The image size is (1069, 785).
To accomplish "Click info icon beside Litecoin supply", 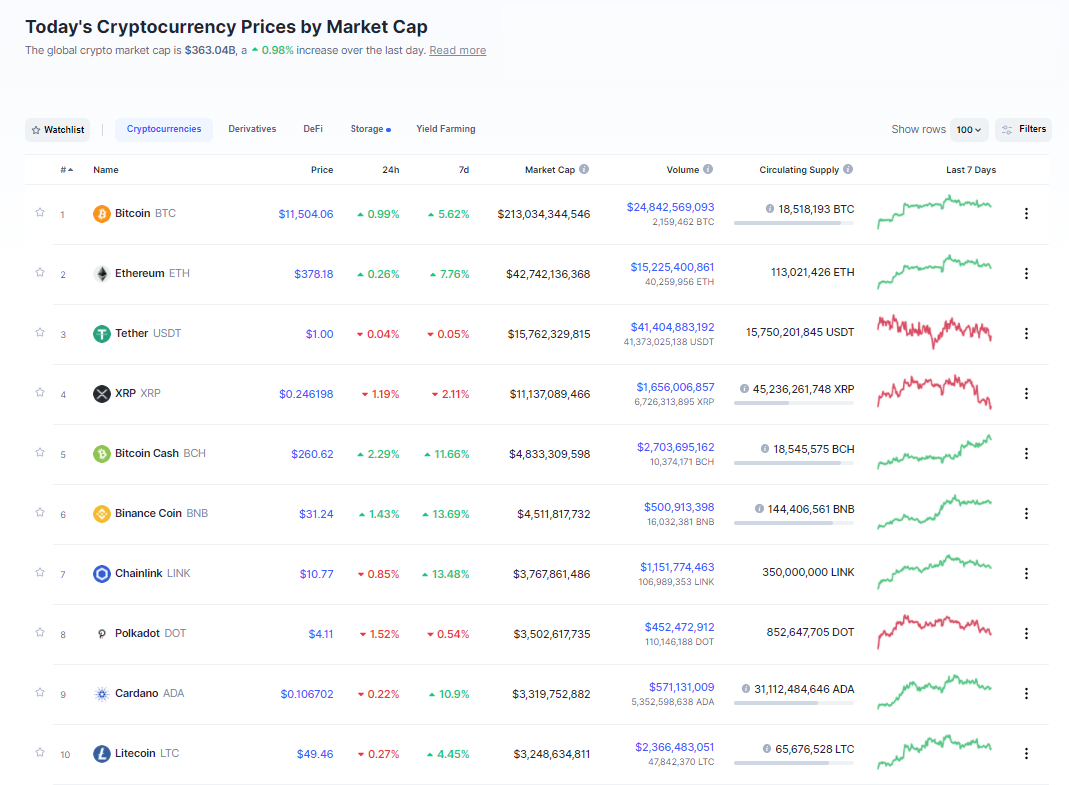I will [x=767, y=749].
